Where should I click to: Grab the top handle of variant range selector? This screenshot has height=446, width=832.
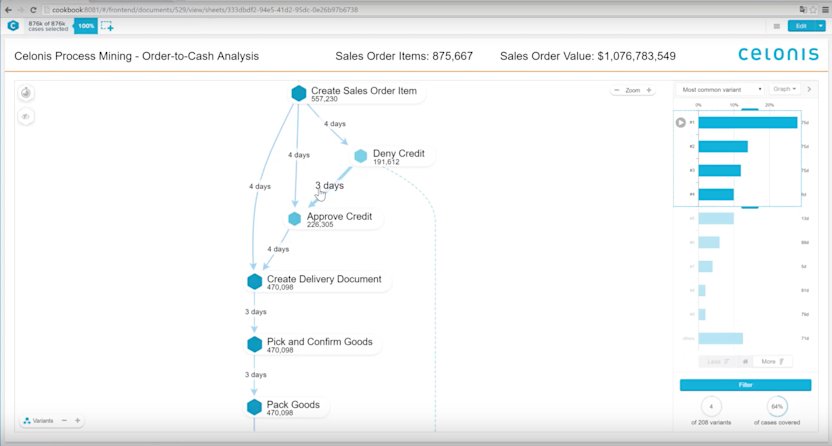click(750, 109)
